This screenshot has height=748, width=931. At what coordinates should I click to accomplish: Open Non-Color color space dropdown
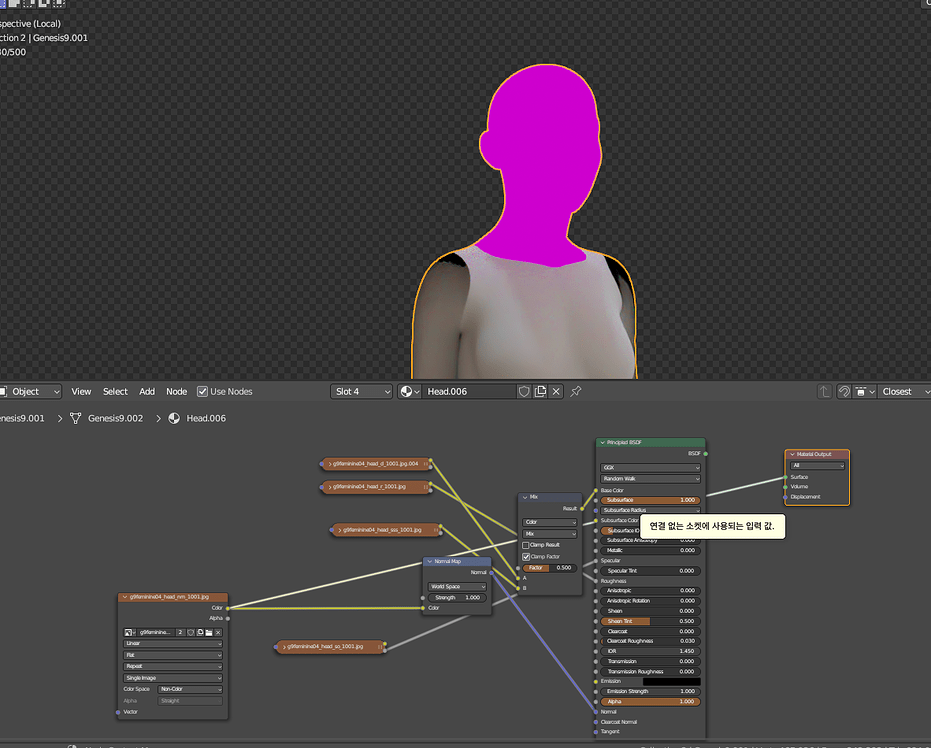pos(190,689)
